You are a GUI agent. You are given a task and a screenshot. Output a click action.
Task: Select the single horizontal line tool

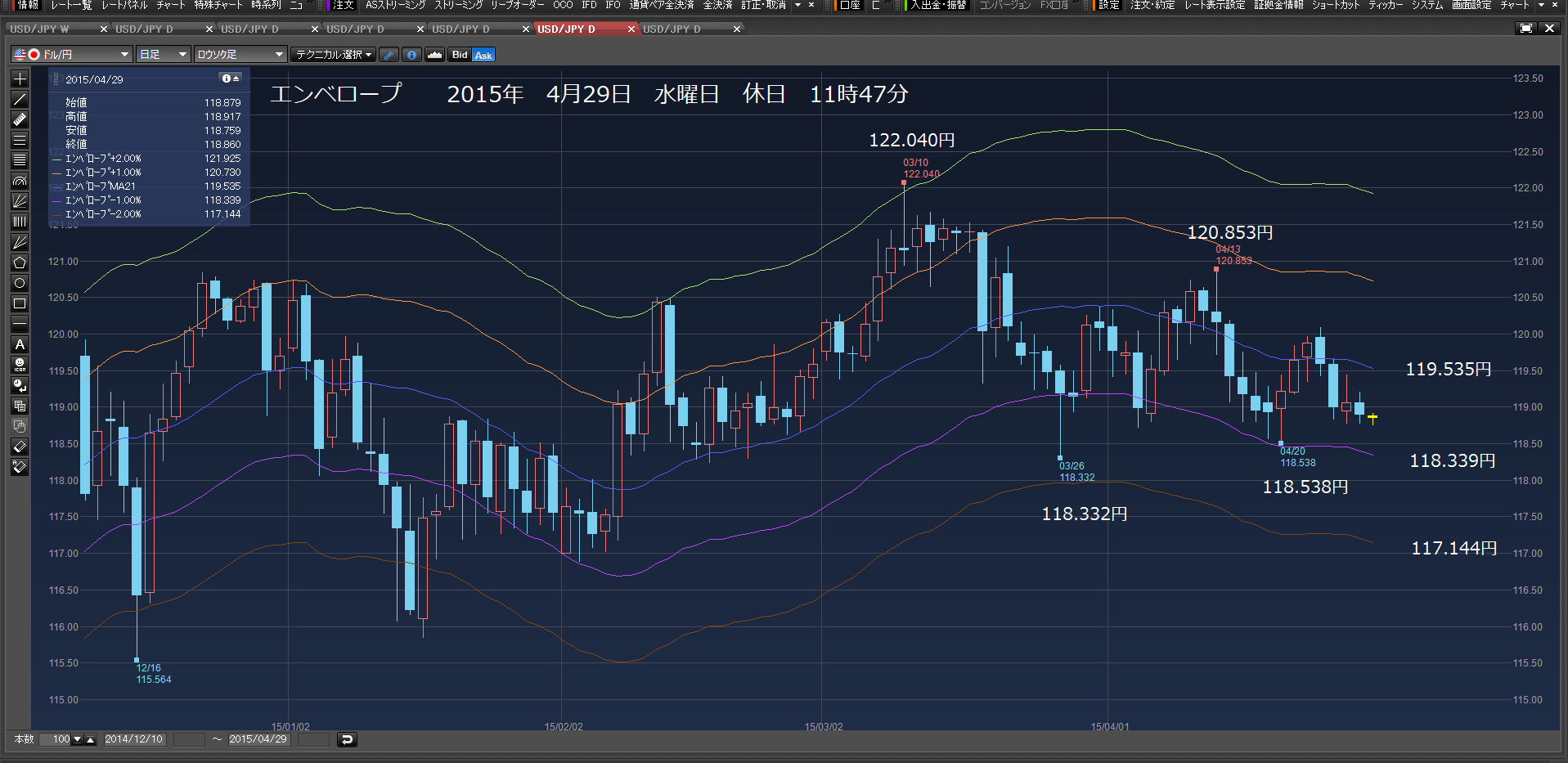(x=20, y=324)
